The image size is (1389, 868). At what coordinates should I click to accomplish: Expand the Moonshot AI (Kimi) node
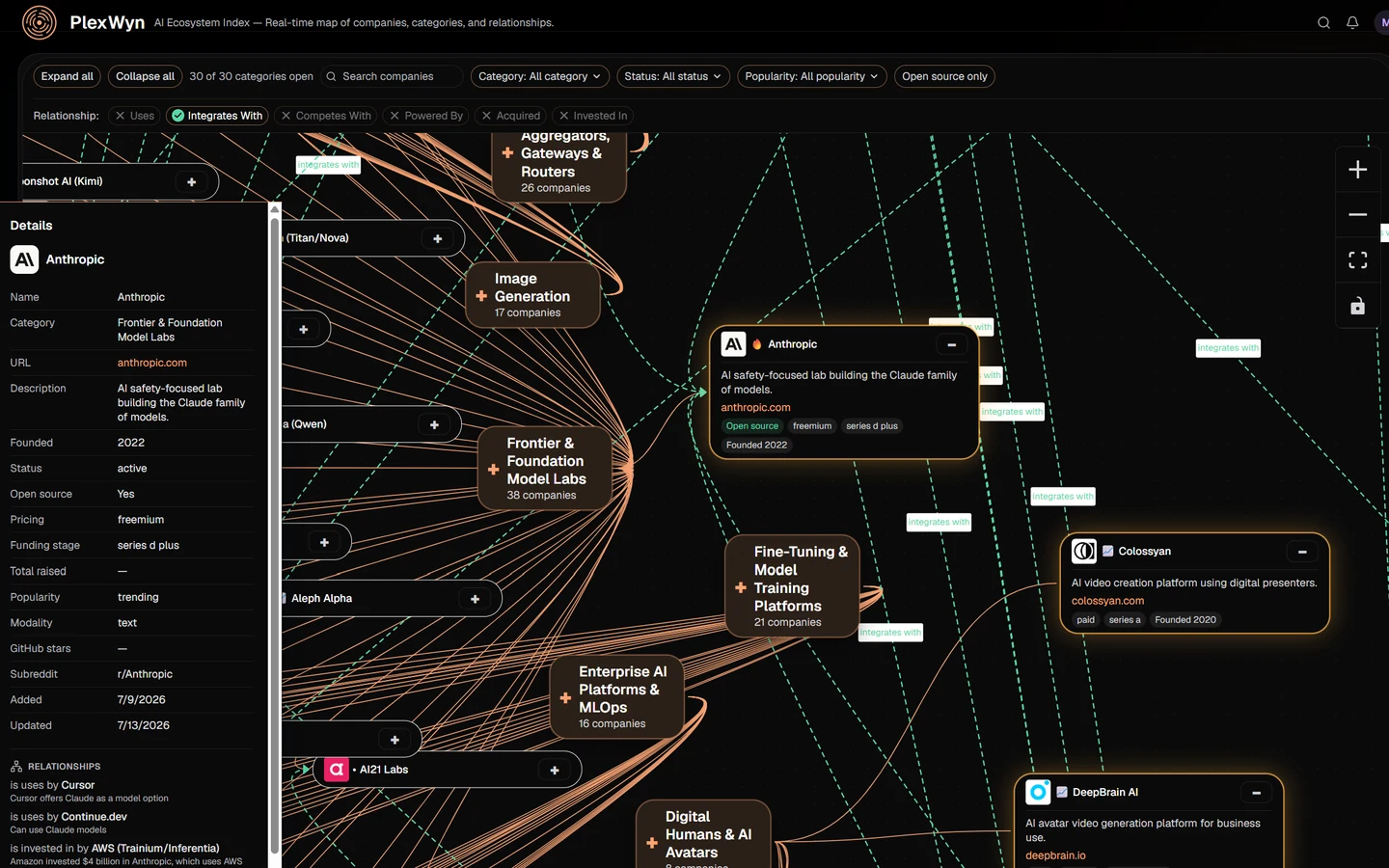point(191,181)
